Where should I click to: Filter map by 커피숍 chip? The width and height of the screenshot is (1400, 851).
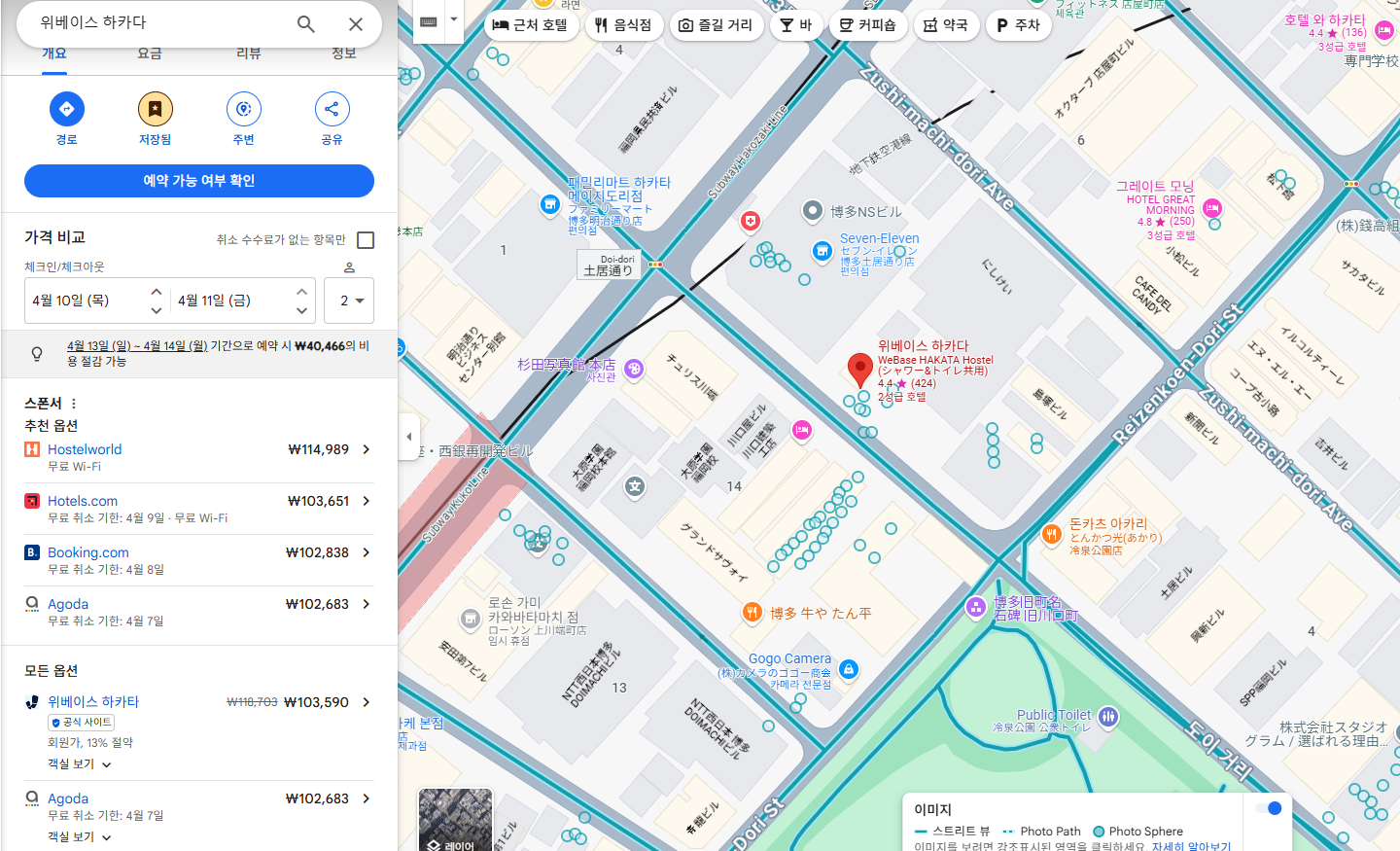click(x=868, y=25)
